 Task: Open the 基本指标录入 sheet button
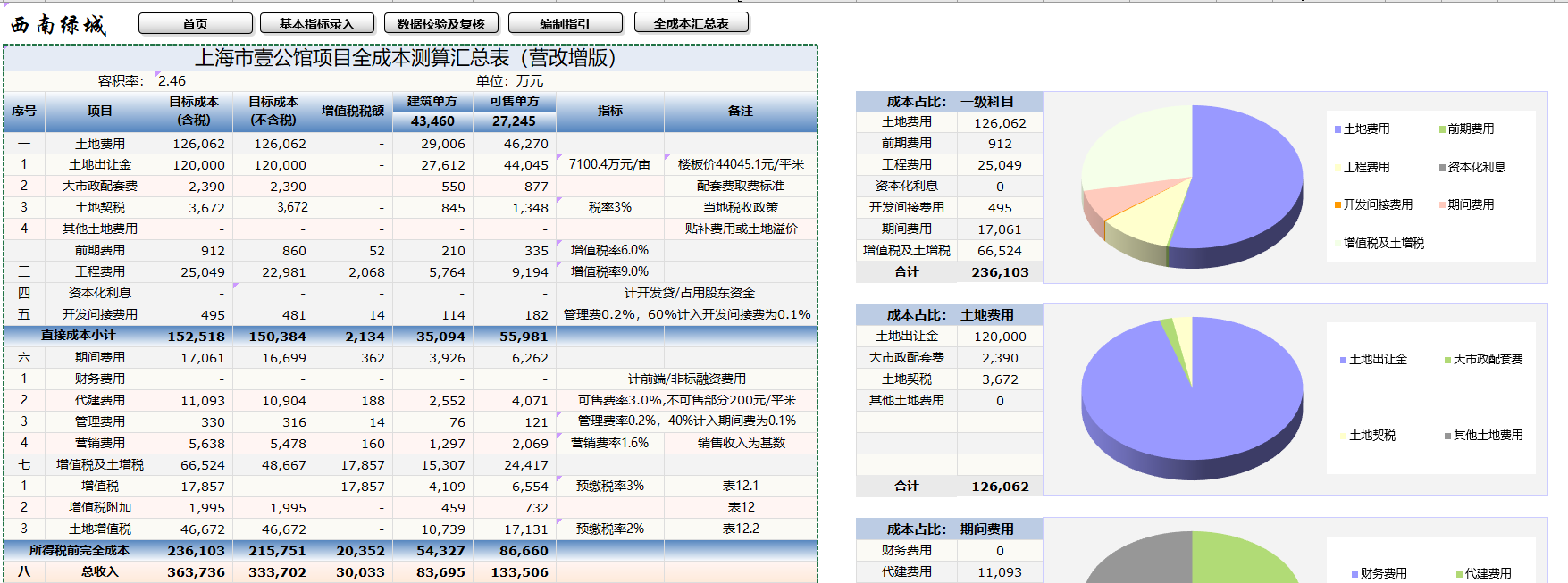(x=318, y=24)
